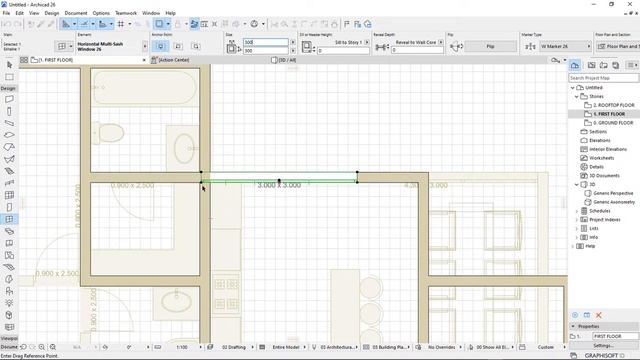The width and height of the screenshot is (640, 360).
Task: Toggle the Trace Reference button
Action: (159, 24)
